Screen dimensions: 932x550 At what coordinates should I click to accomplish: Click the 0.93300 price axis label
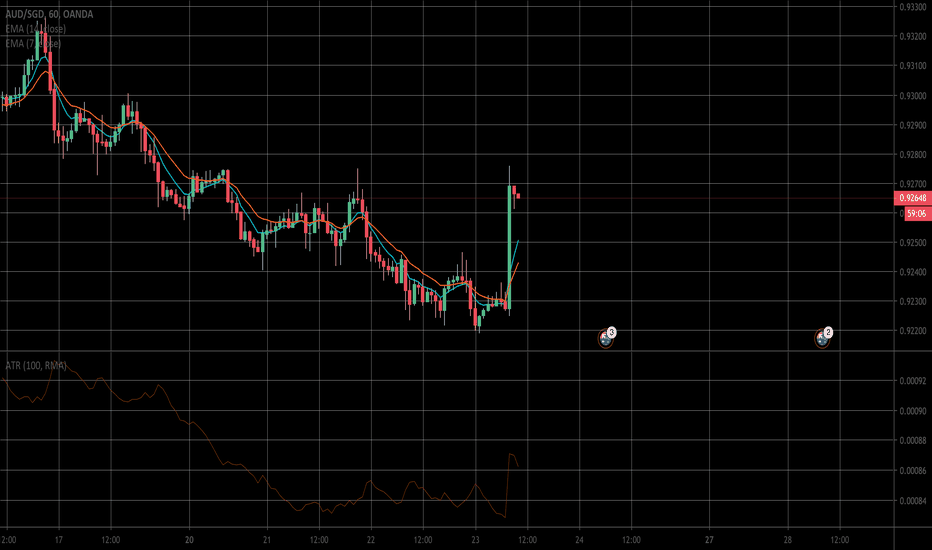click(x=912, y=7)
